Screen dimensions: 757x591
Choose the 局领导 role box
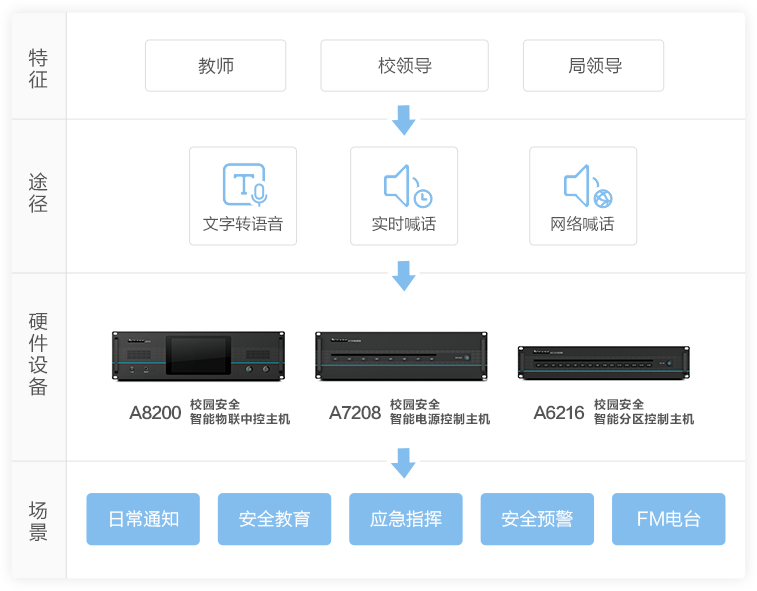coord(594,66)
